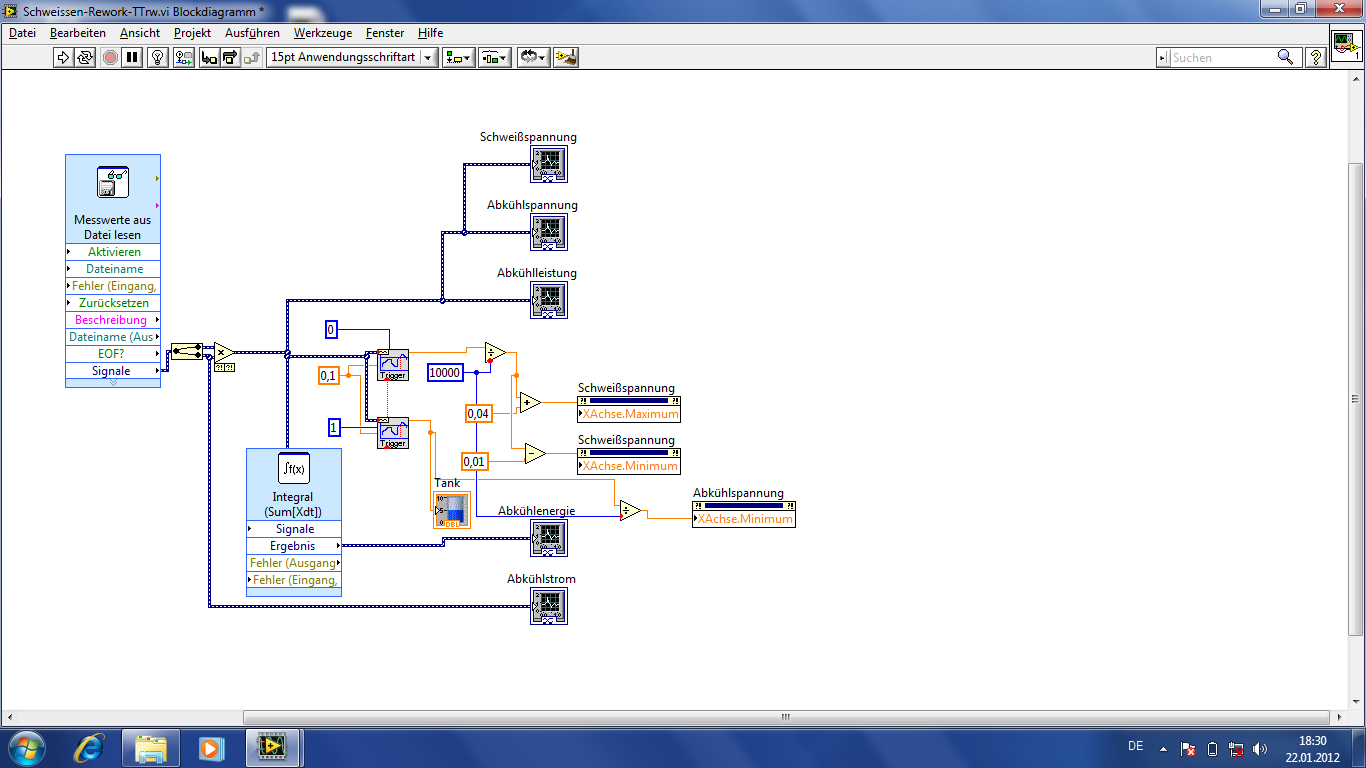The width and height of the screenshot is (1366, 768).
Task: Open the Fenster menu
Action: 386,33
